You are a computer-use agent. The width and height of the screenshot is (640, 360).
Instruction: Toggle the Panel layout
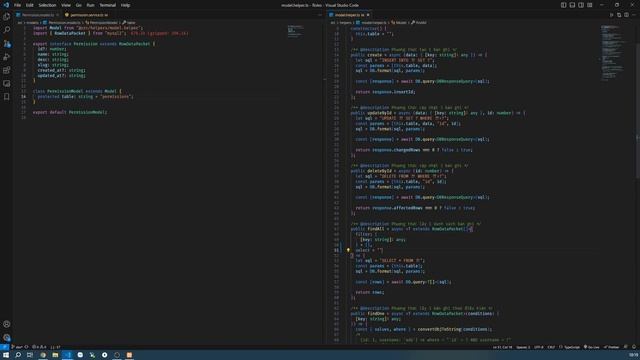(572, 5)
